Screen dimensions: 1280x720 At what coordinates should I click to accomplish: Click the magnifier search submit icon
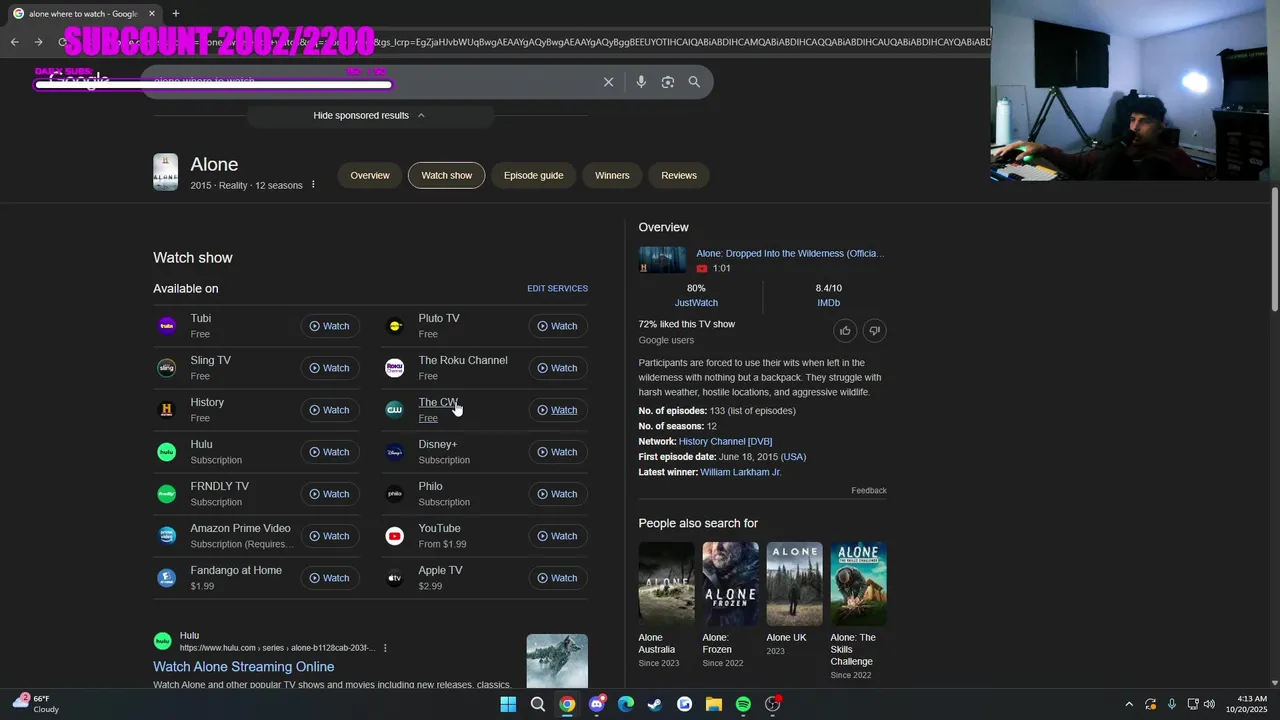coord(694,82)
